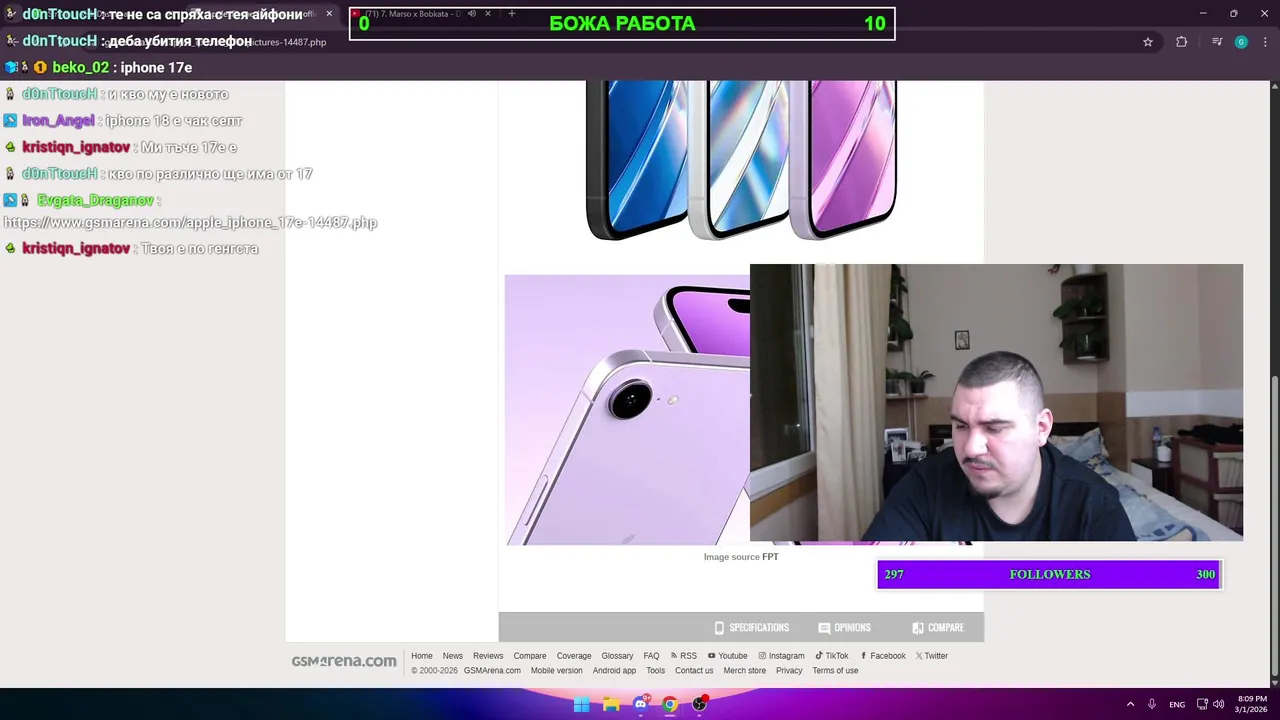Screen dimensions: 1280x720
Task: Switch the ENG input language indicator
Action: (x=1177, y=705)
